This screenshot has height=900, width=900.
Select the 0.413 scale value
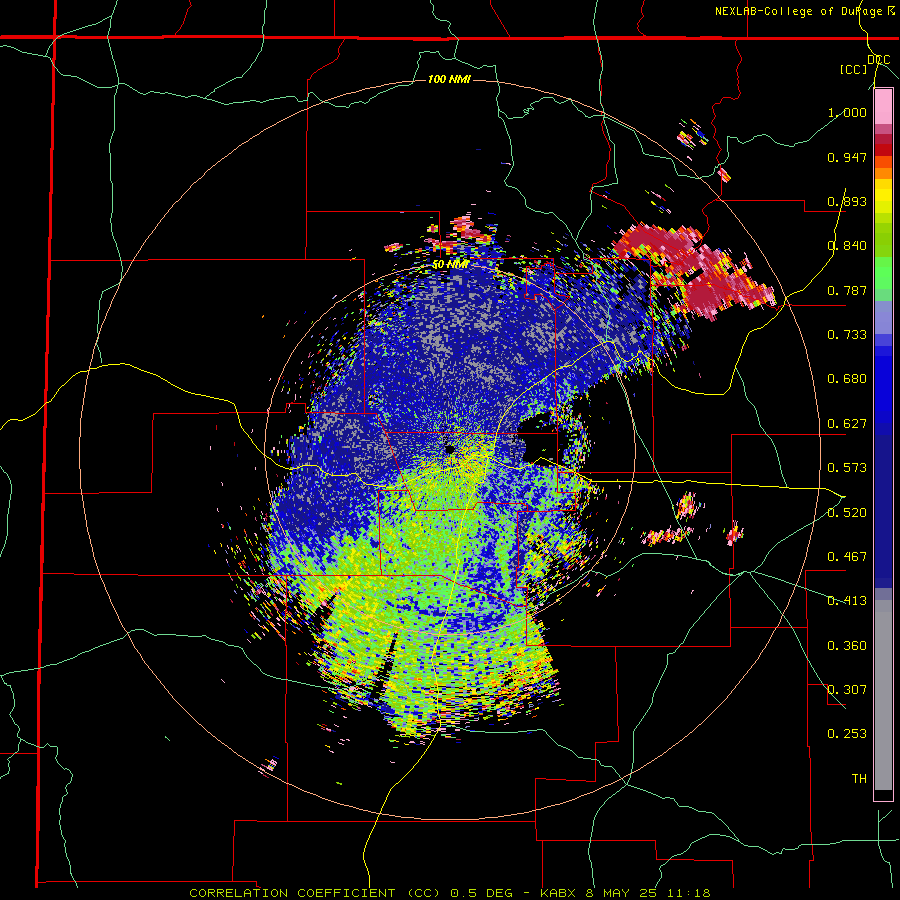tap(847, 601)
